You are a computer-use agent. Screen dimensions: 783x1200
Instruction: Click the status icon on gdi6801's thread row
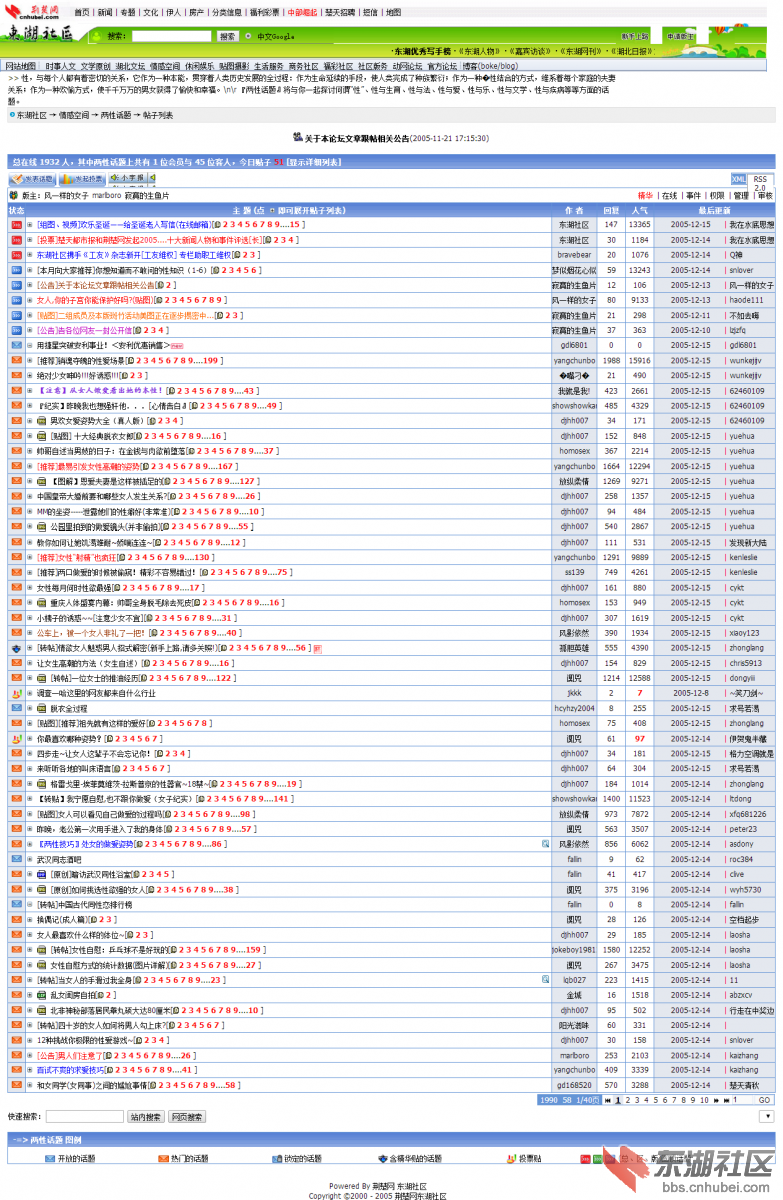tap(16, 345)
